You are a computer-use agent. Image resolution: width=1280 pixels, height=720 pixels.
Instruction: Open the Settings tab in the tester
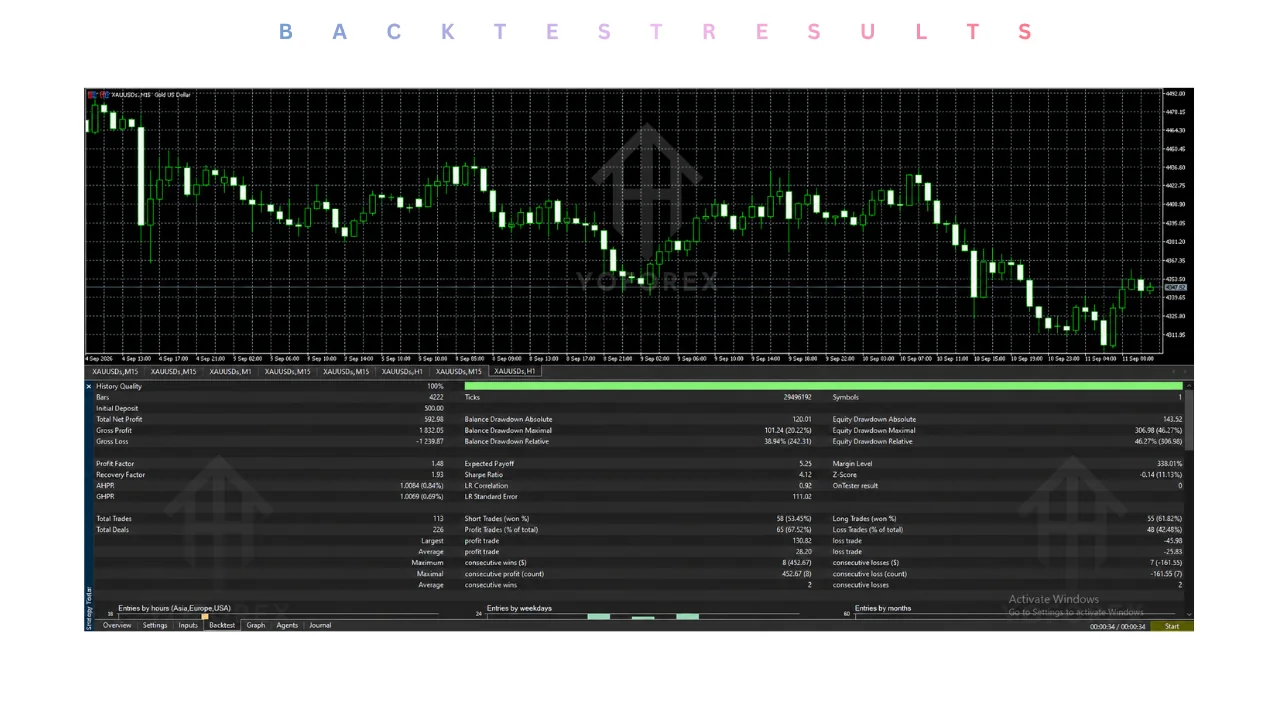tap(155, 625)
